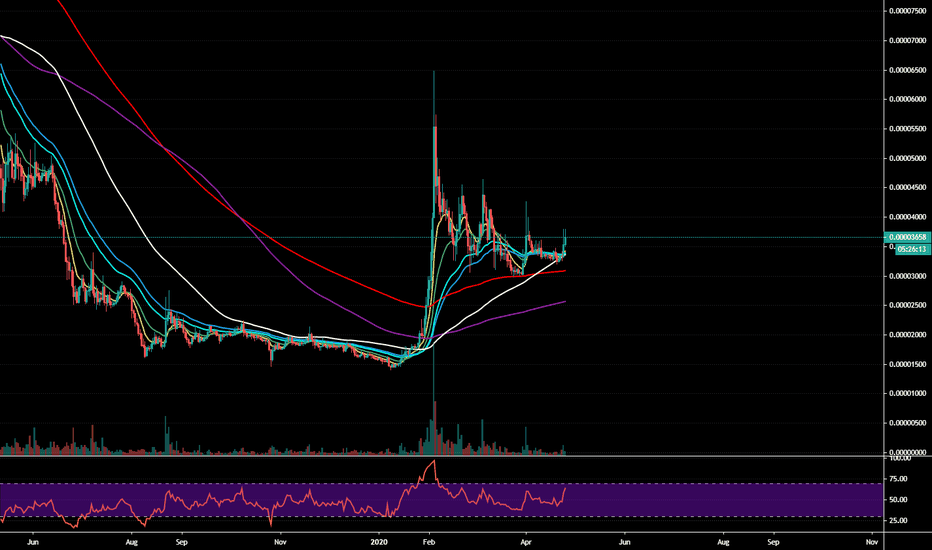Select the 0.00005500 price scale label

coord(908,129)
